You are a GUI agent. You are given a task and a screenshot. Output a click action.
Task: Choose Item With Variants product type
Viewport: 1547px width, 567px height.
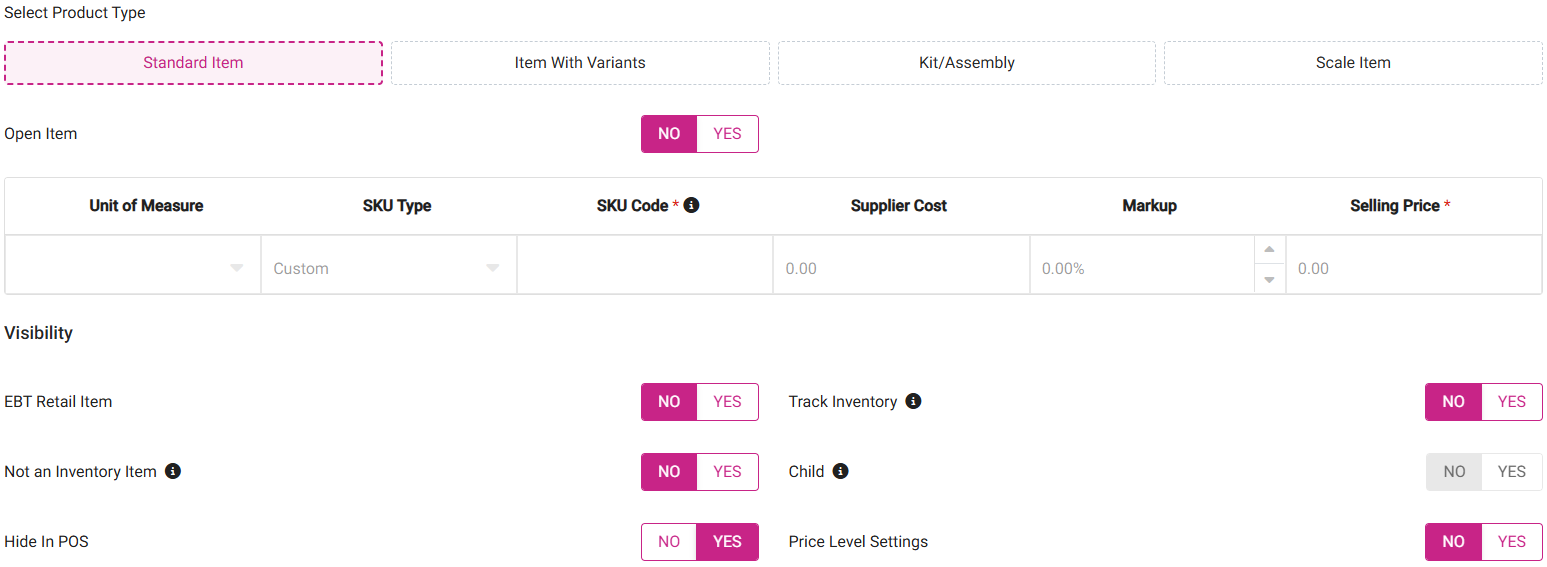580,63
